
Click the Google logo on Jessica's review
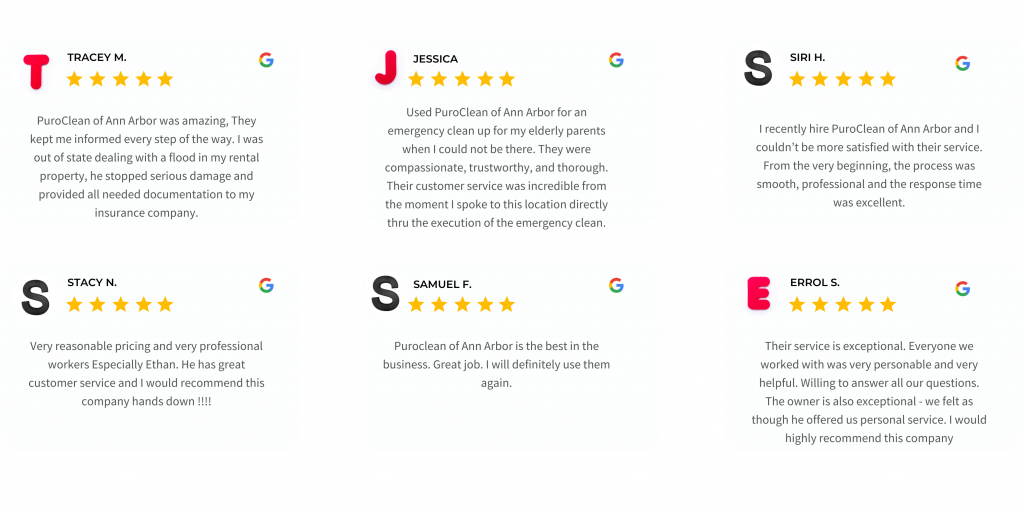616,60
